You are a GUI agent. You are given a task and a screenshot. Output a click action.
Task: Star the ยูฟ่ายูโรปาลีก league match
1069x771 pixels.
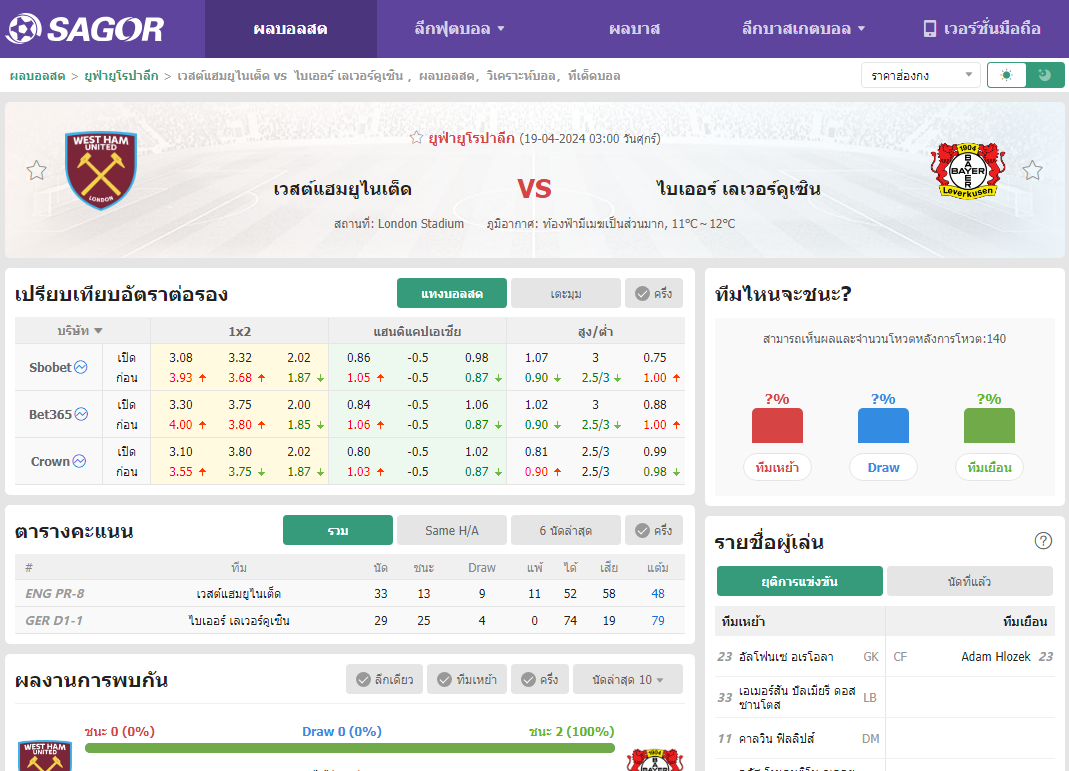click(x=416, y=138)
